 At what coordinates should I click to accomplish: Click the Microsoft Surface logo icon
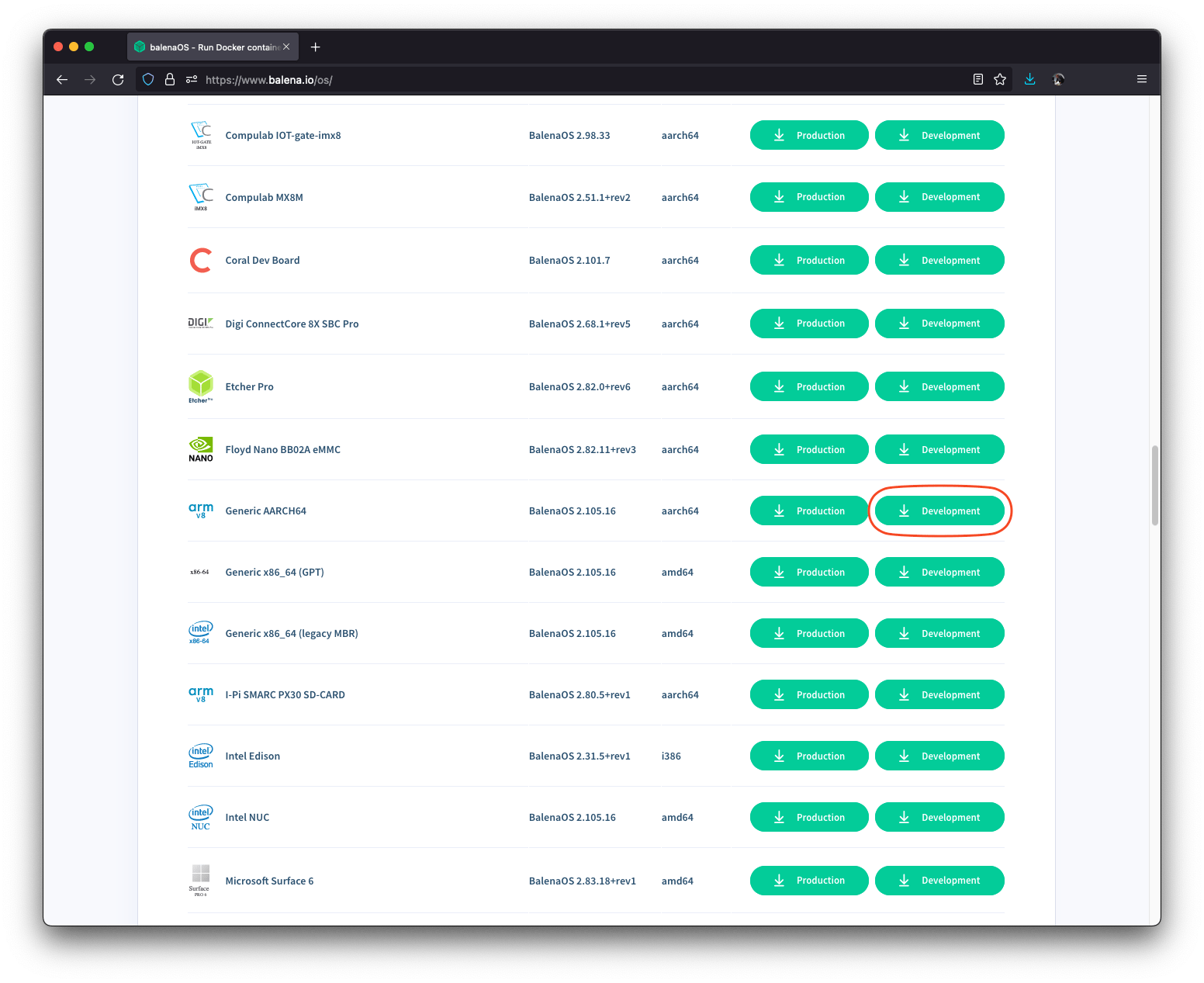(200, 880)
